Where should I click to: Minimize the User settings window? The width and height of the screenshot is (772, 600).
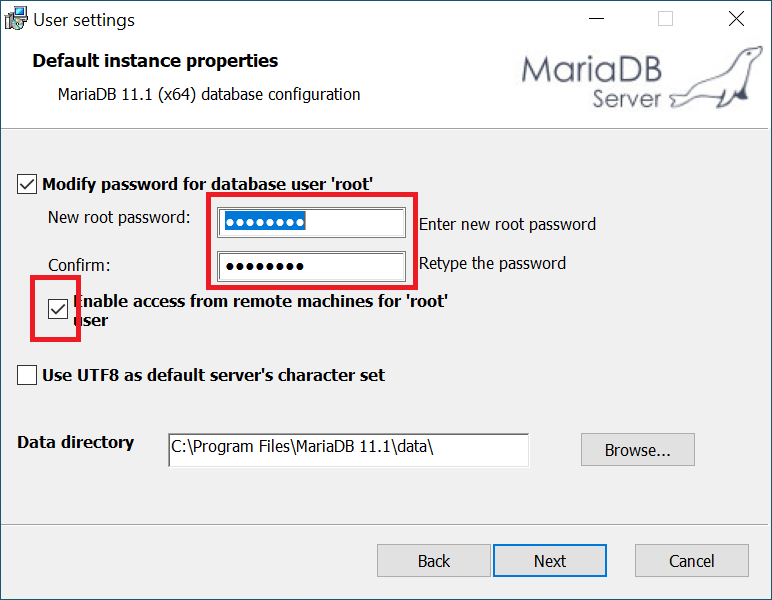coord(596,19)
